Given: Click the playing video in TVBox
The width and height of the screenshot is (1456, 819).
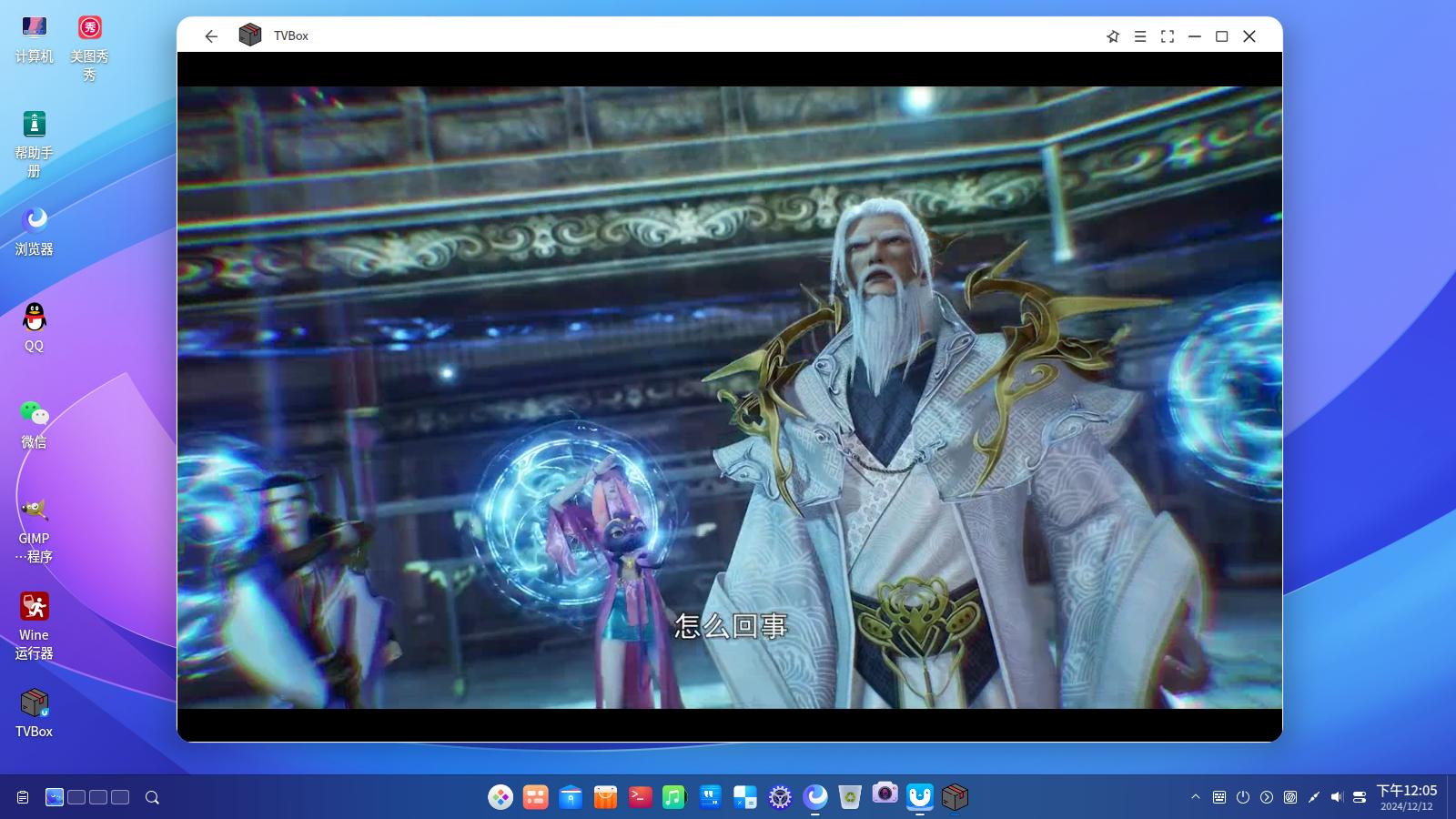Looking at the screenshot, I should pyautogui.click(x=730, y=397).
